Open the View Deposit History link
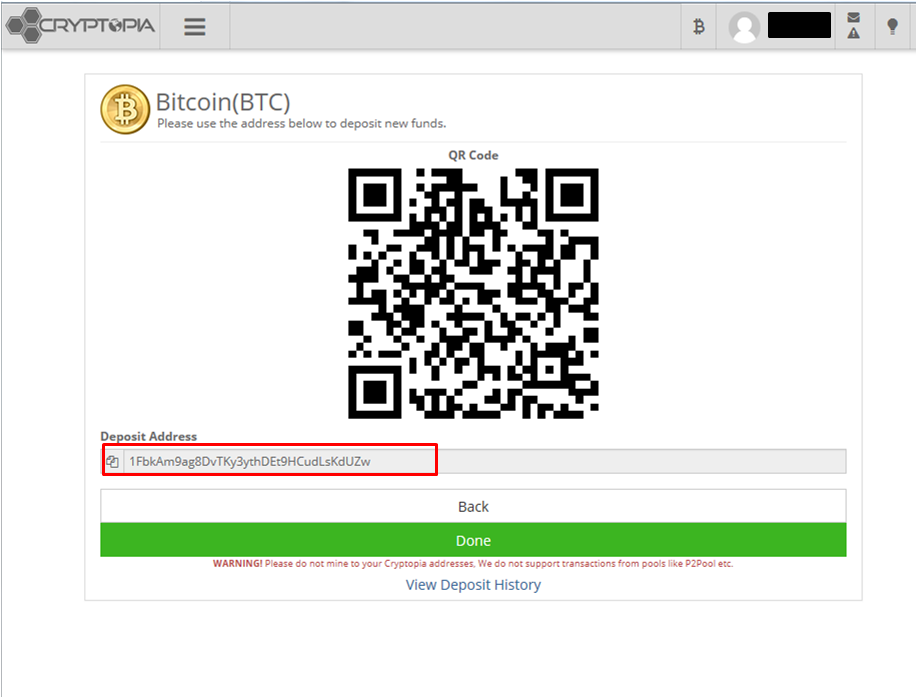The image size is (917, 698). (473, 585)
